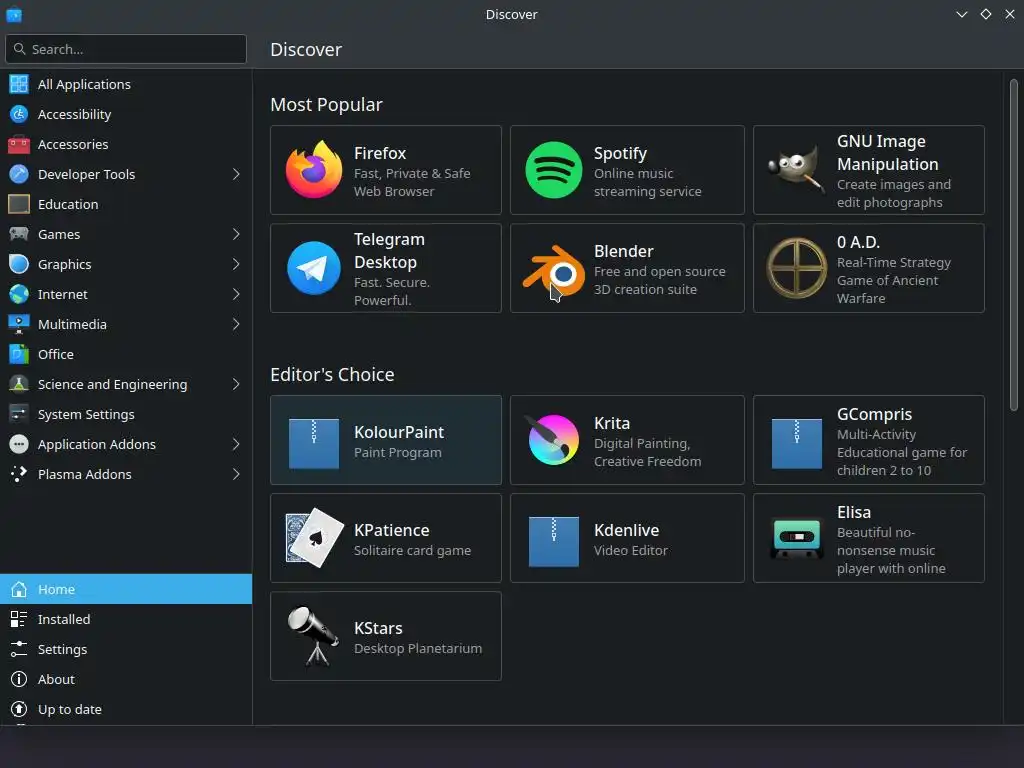Image resolution: width=1024 pixels, height=768 pixels.
Task: Click the green Spotify logo icon
Action: (x=554, y=170)
